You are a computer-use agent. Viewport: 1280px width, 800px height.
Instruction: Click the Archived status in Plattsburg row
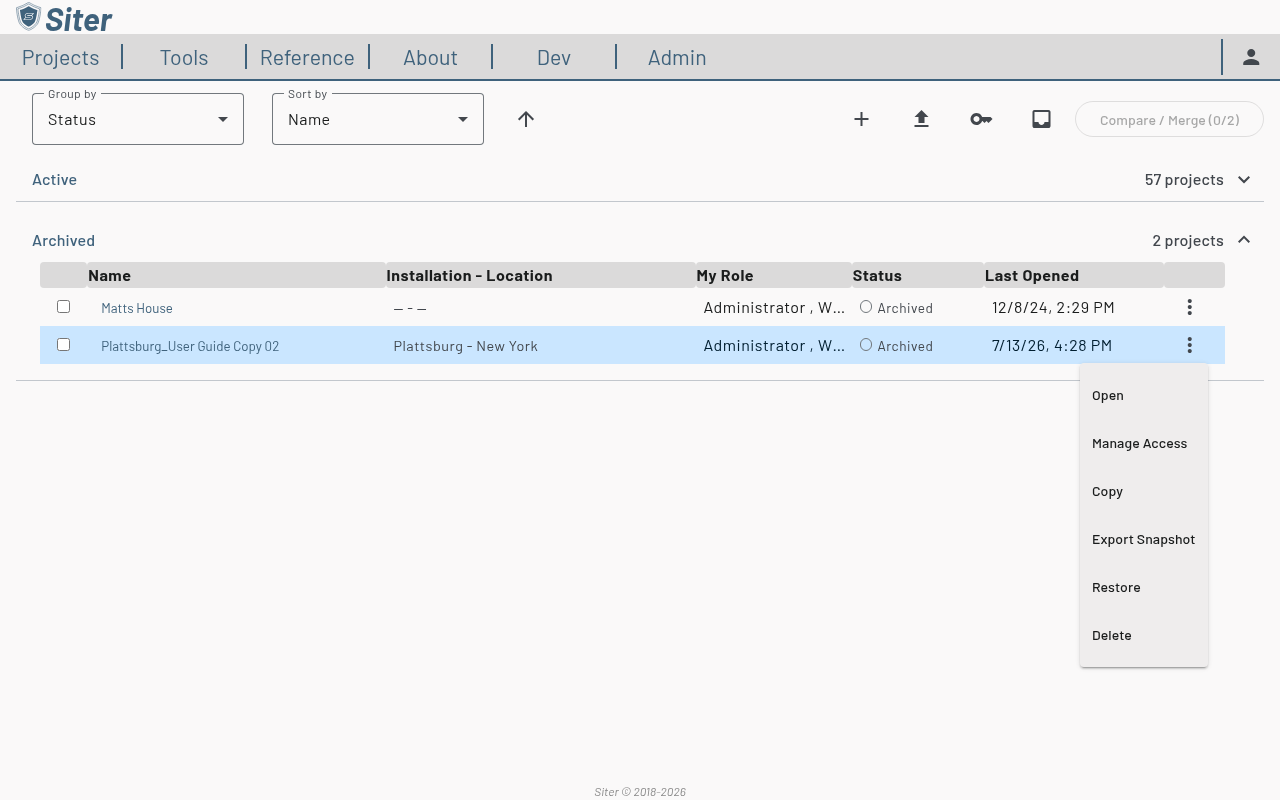896,346
